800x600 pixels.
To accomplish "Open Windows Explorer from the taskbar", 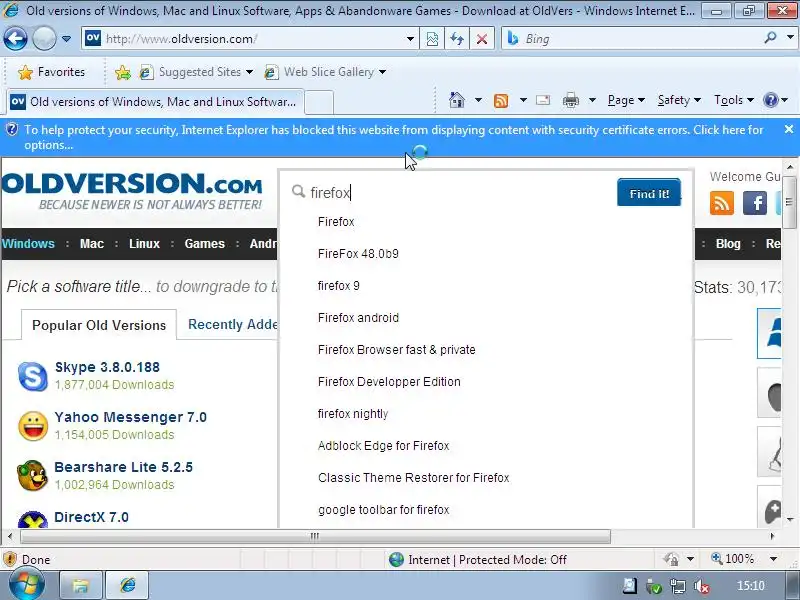I will 81,585.
